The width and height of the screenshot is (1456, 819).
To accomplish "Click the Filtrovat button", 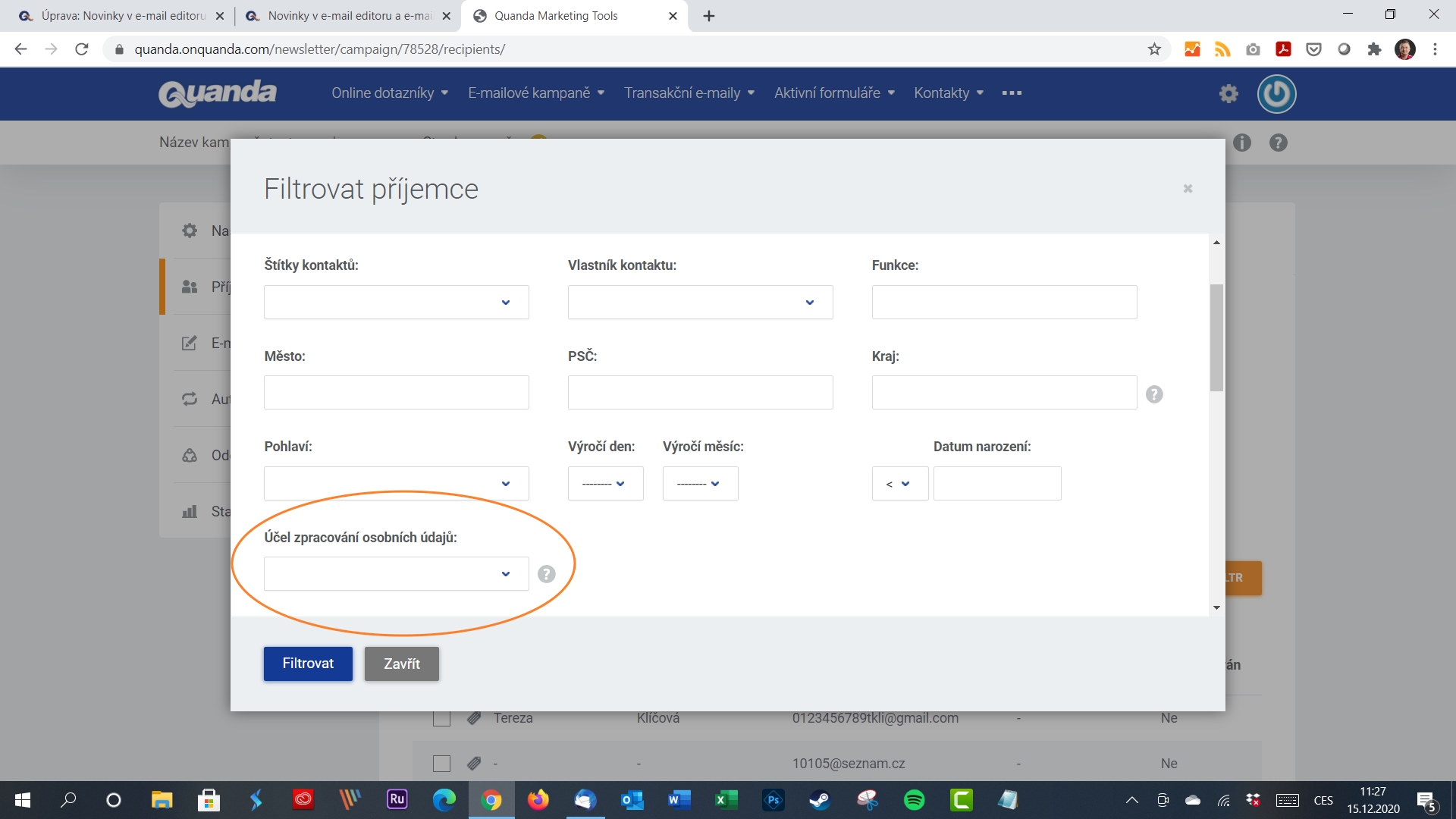I will [x=308, y=663].
